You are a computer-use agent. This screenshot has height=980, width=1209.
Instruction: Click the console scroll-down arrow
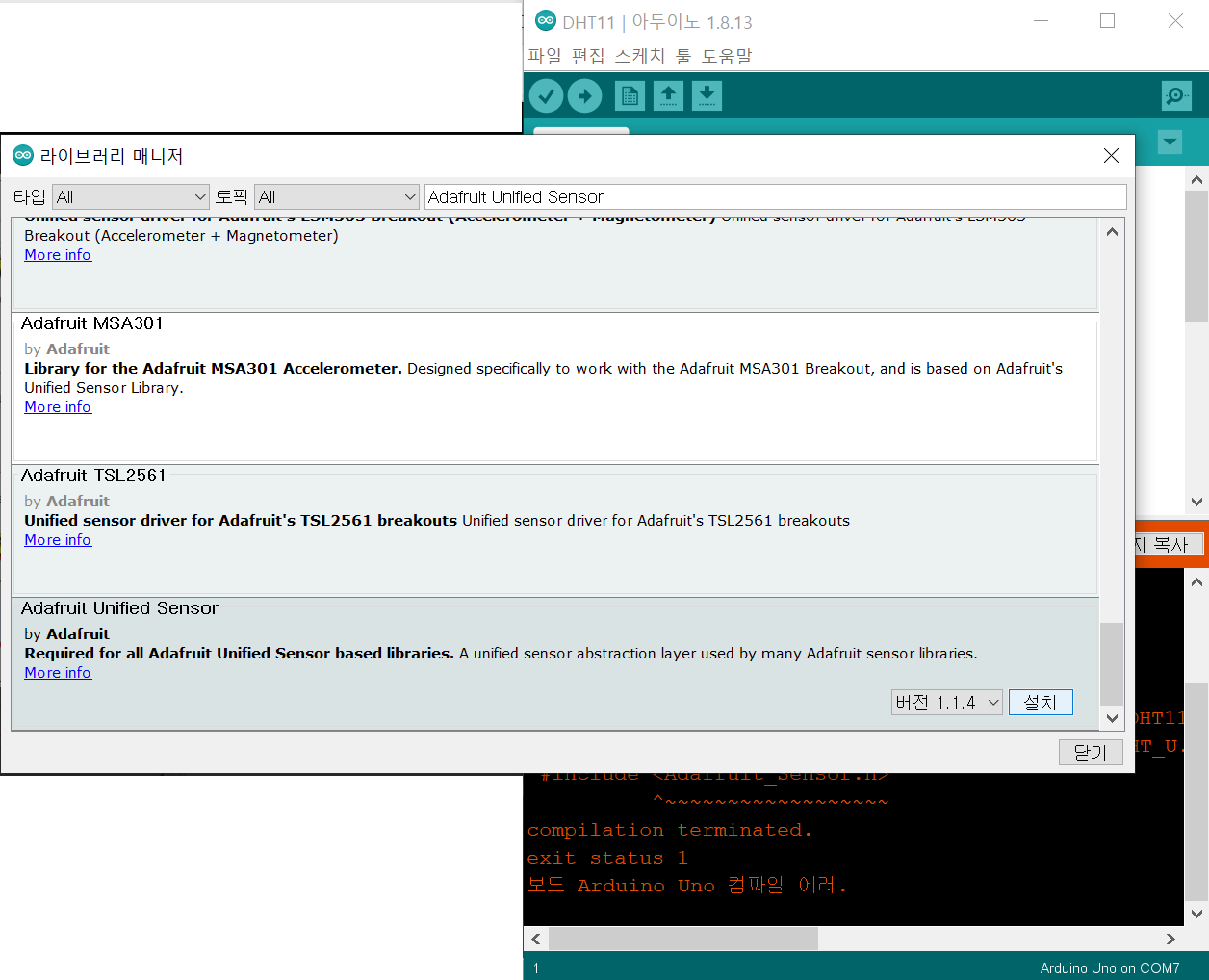1196,915
